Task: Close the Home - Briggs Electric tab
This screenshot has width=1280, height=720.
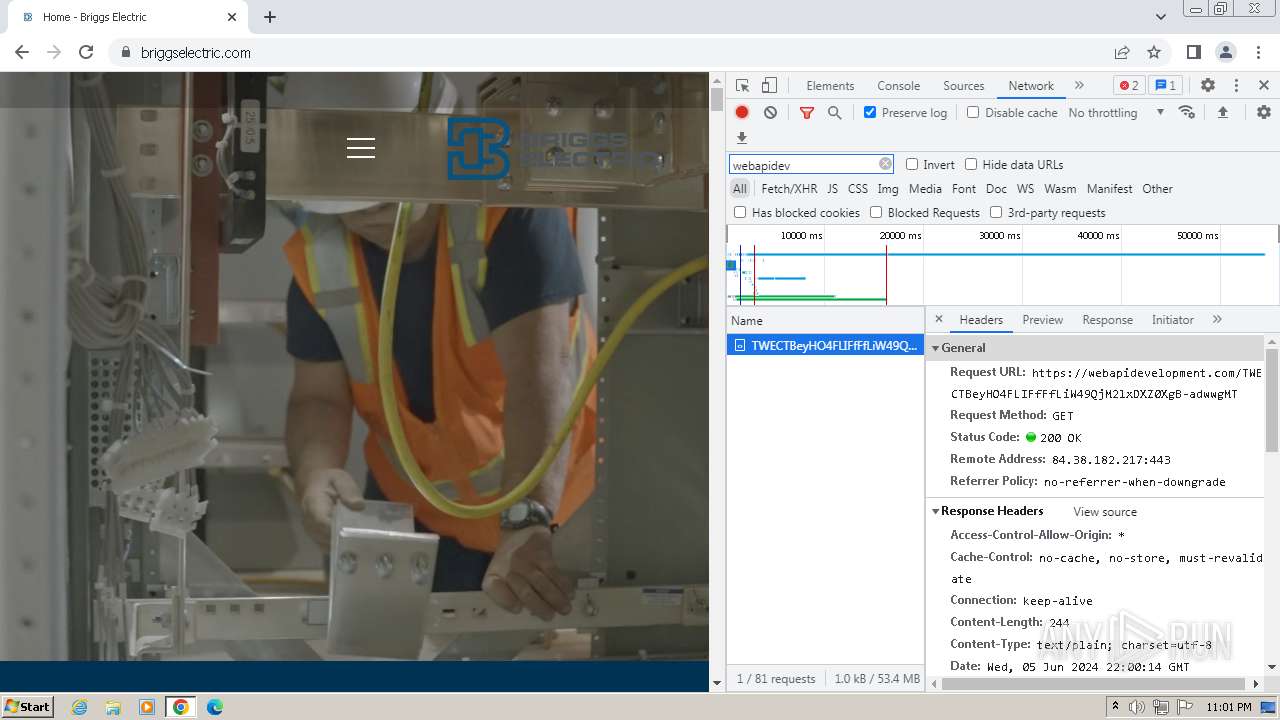Action: (x=232, y=17)
